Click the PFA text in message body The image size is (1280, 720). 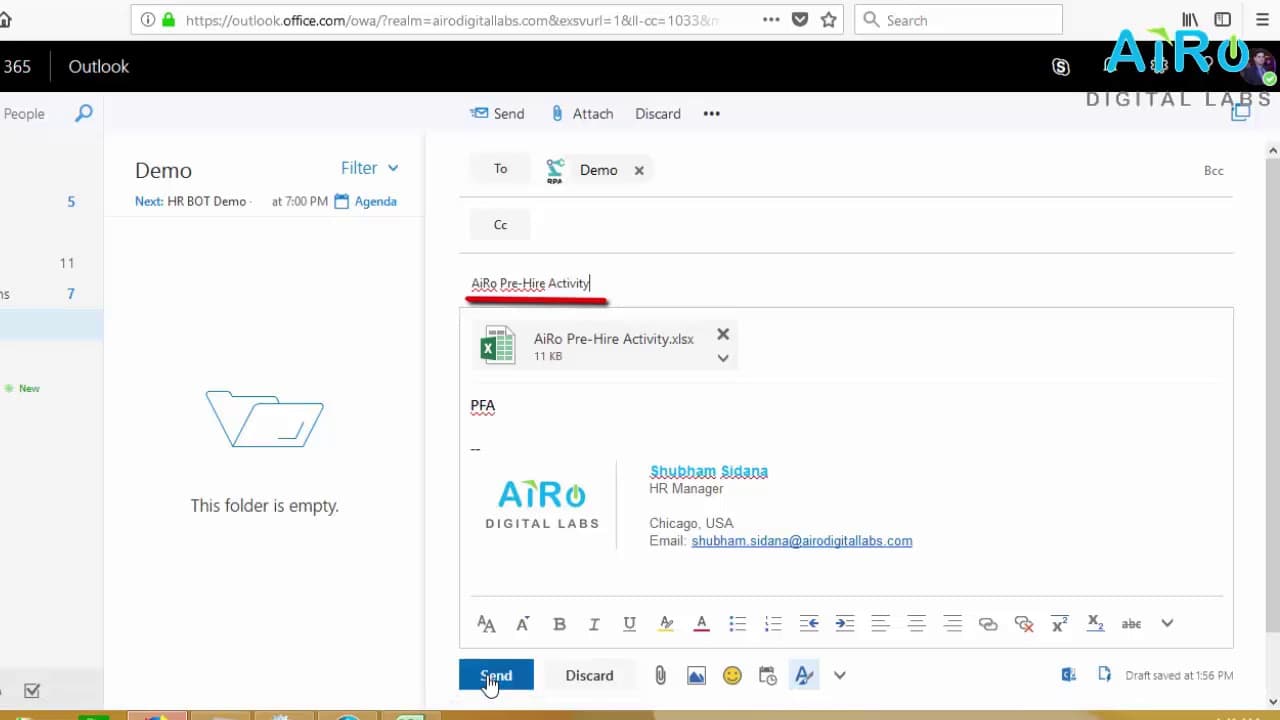483,406
